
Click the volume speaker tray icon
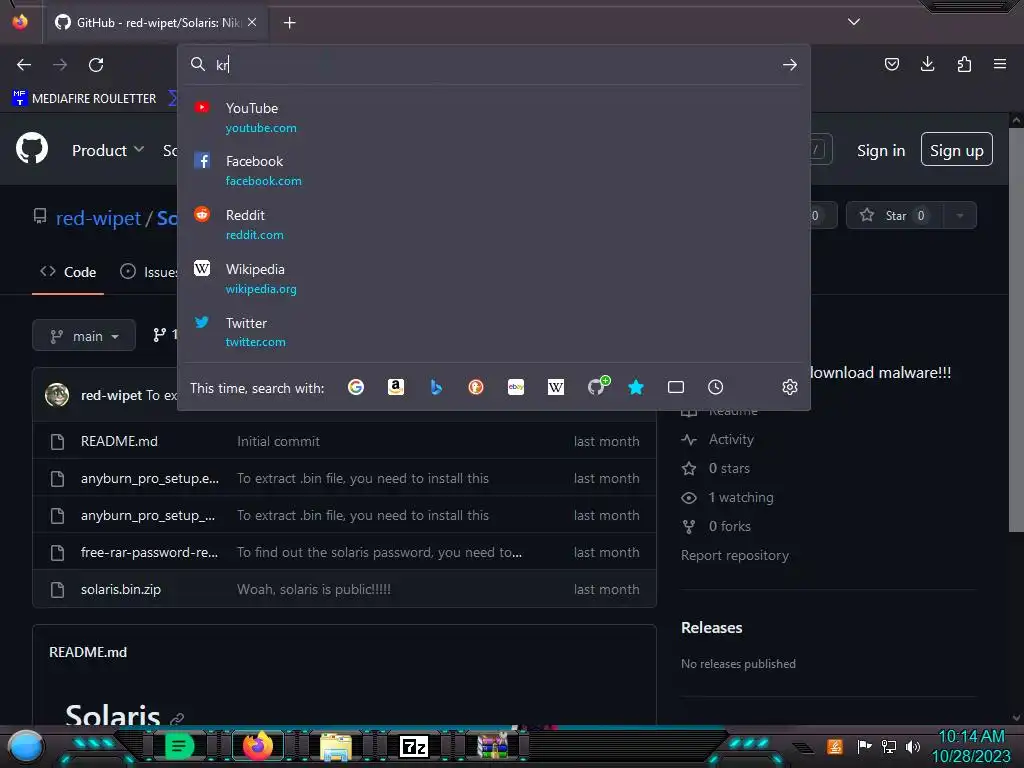pyautogui.click(x=913, y=746)
